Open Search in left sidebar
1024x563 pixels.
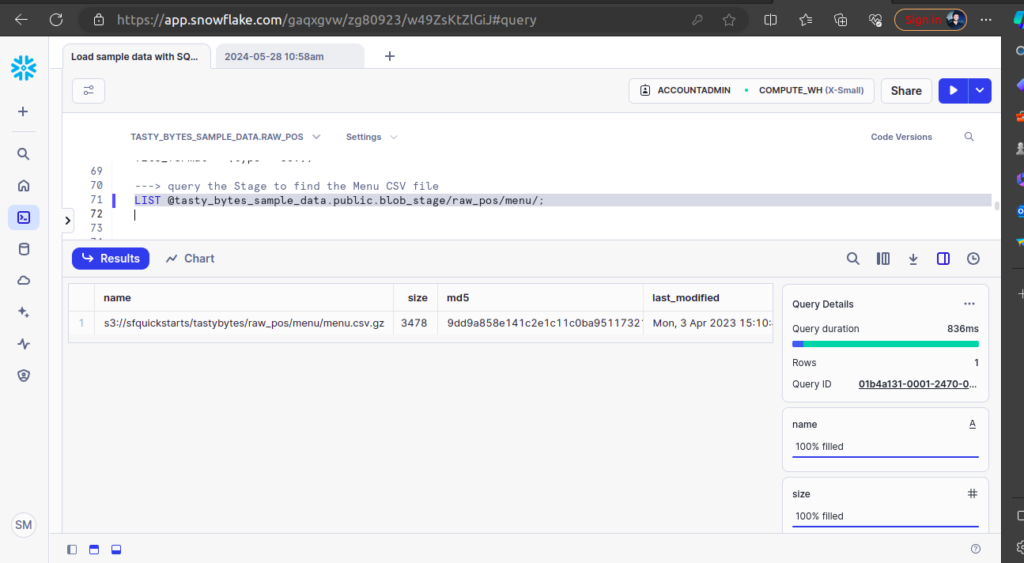tap(23, 154)
